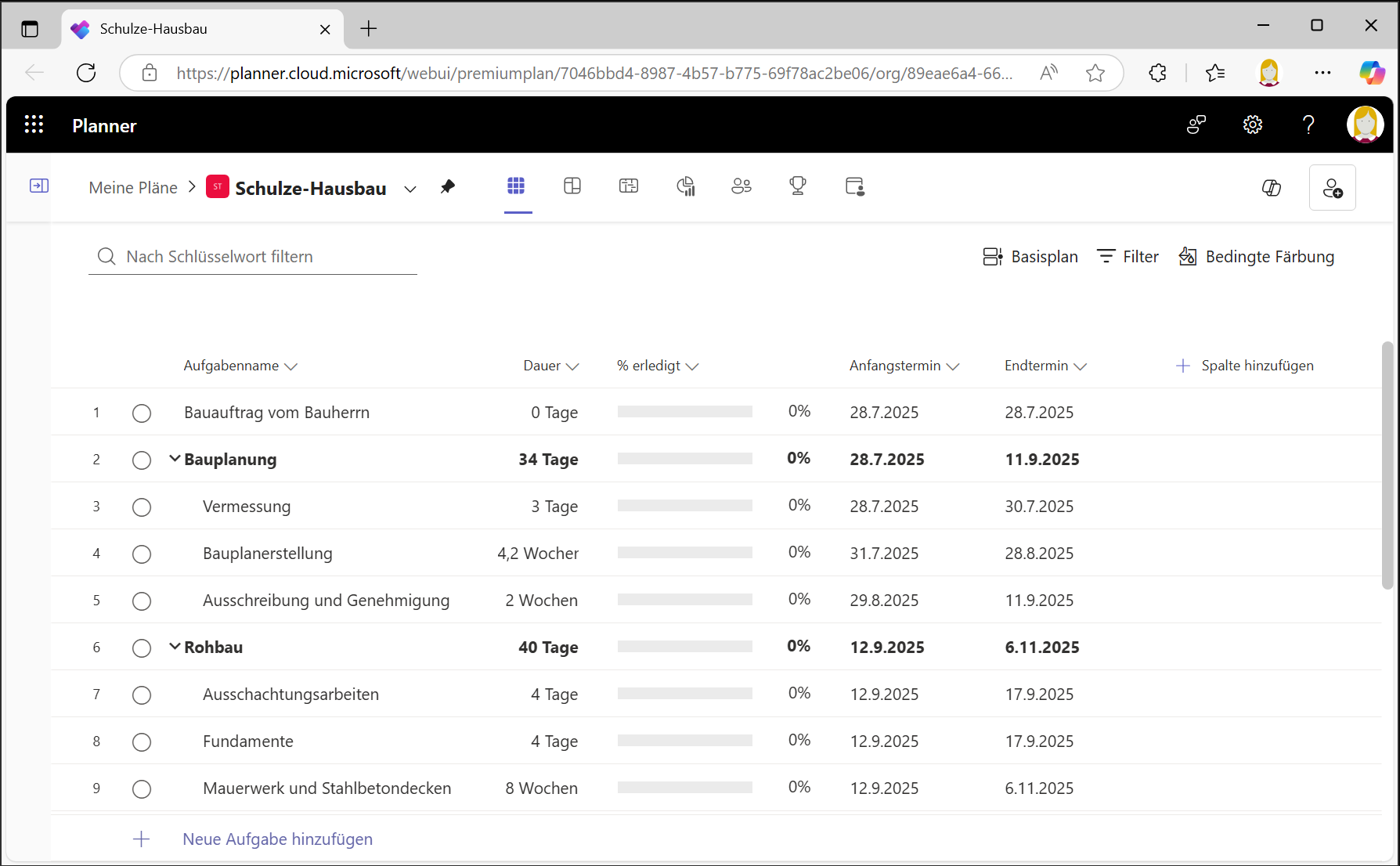Open the app launcher grid icon
Screen dimensions: 1400x866
(x=34, y=124)
